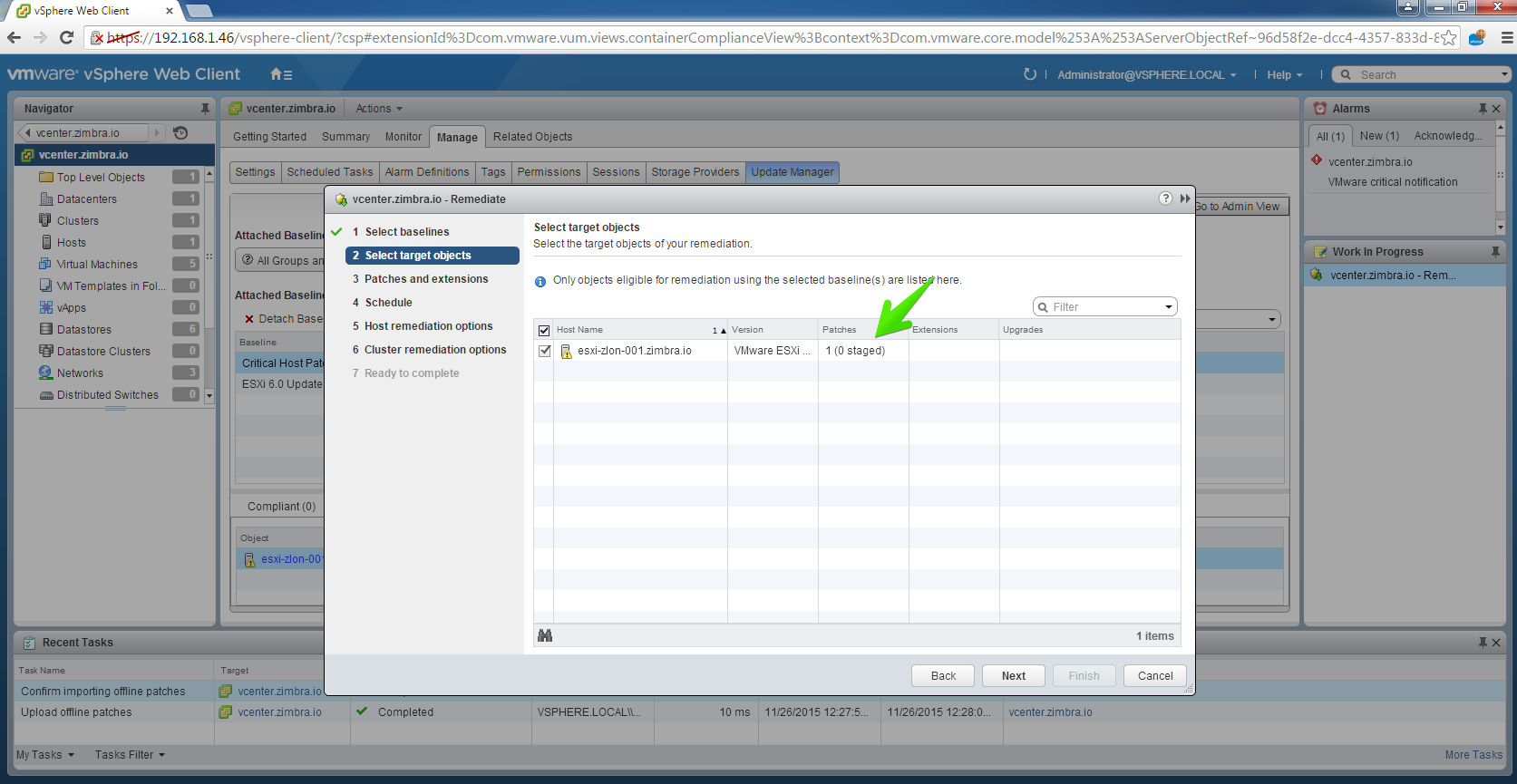The image size is (1517, 784).
Task: Click the Patches column header
Action: tap(863, 330)
